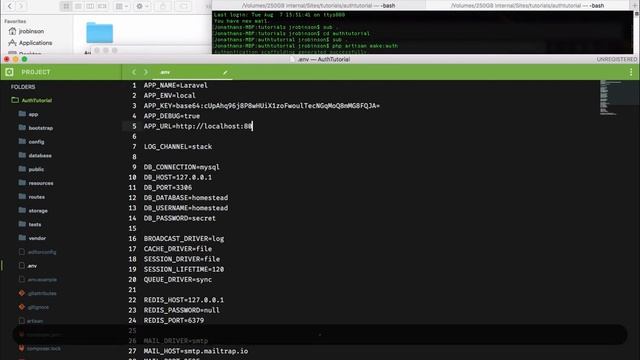
Task: Click the QUEUE_DRIVER=sync line
Action: pyautogui.click(x=178, y=280)
